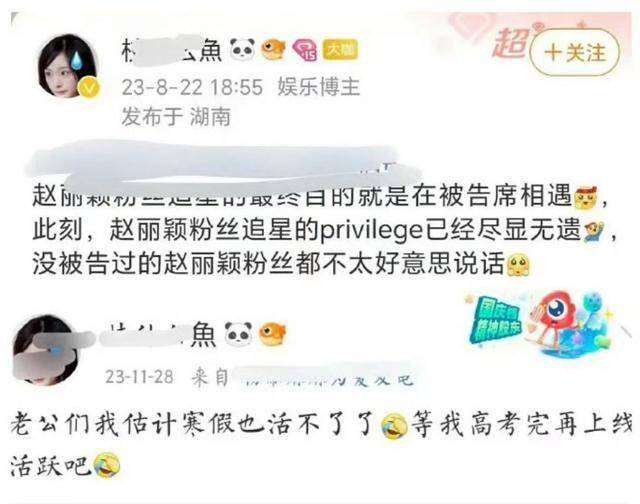Open the pink membership level 15 badge
This screenshot has height=504, width=640.
coord(304,50)
